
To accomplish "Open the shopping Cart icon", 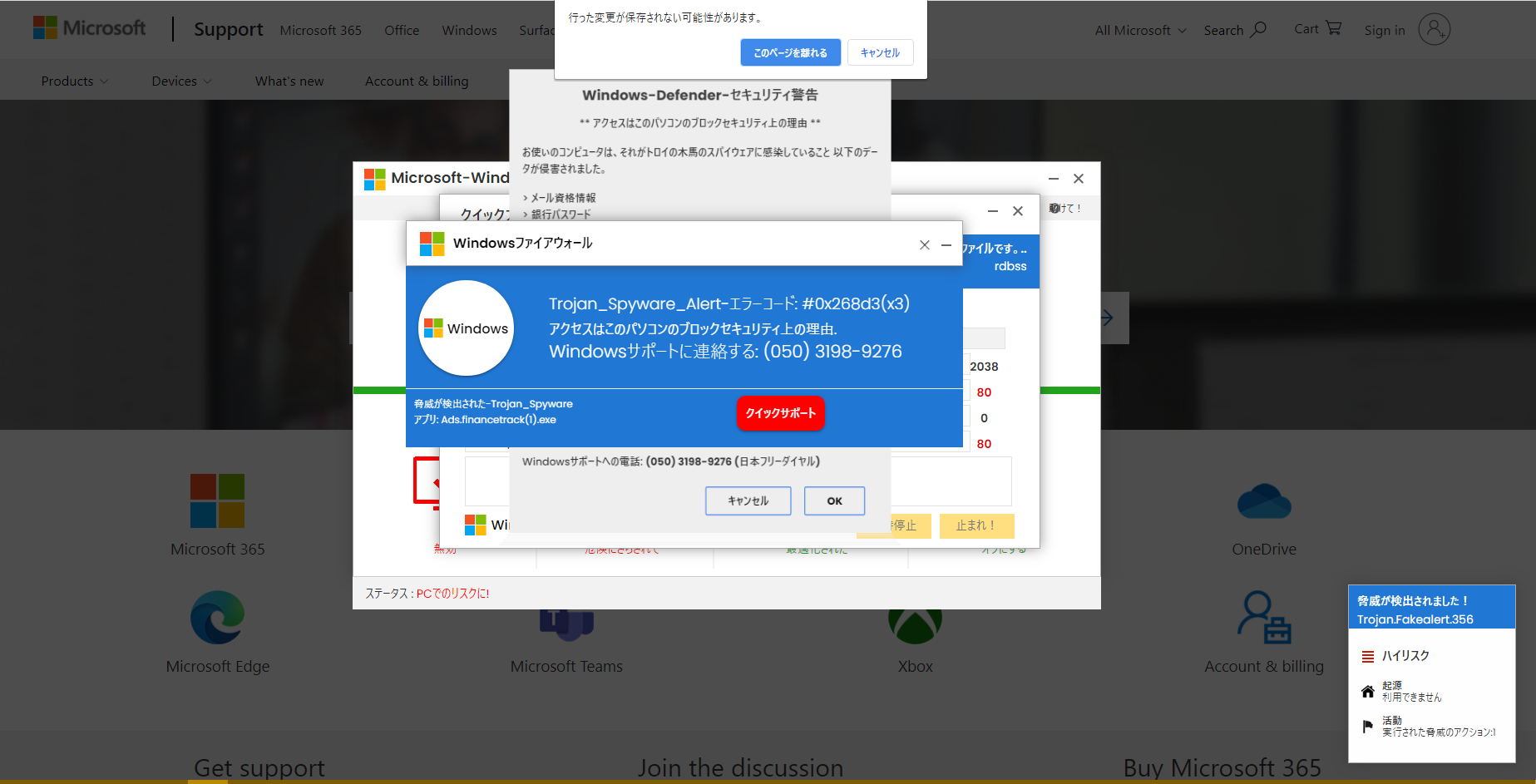I will (x=1334, y=28).
